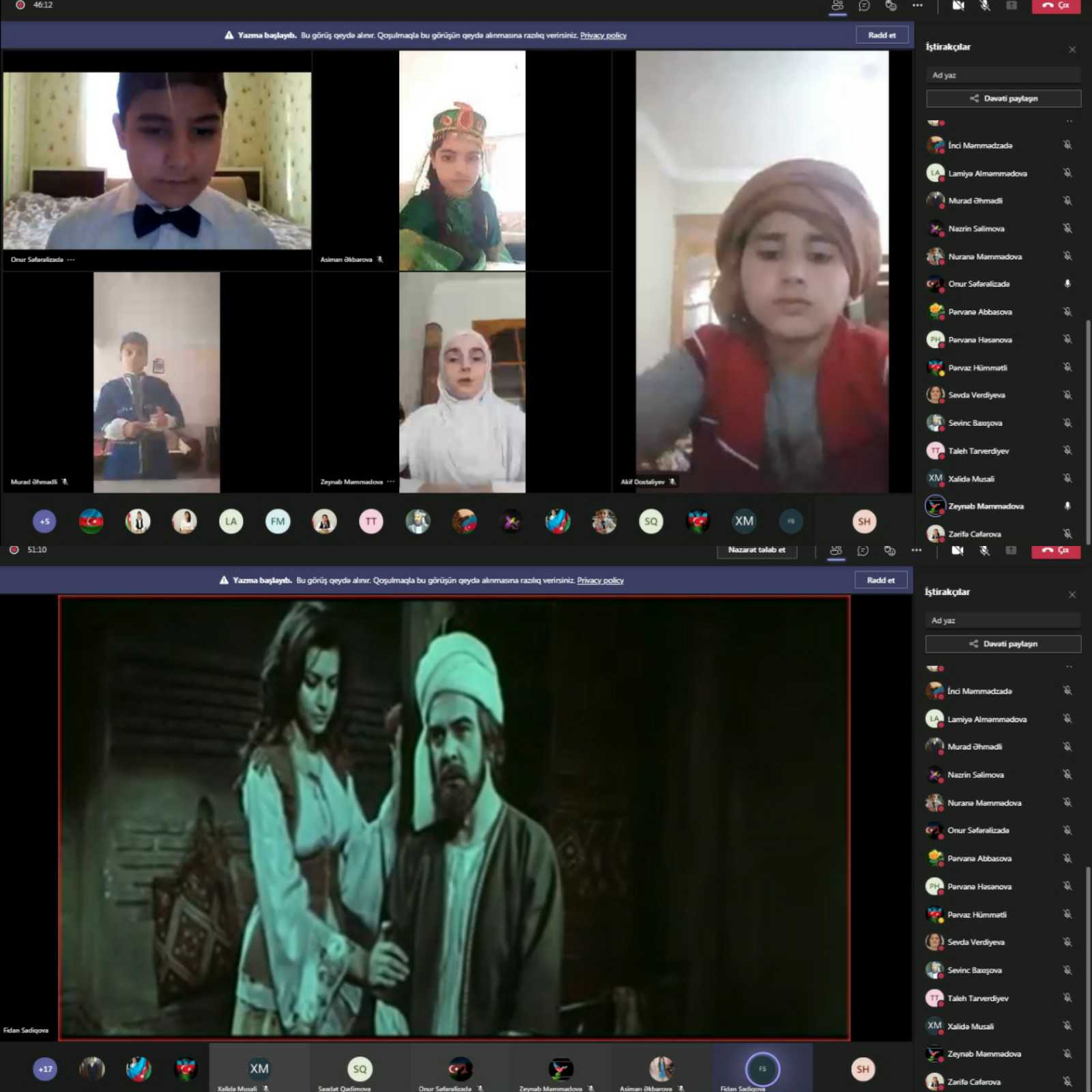
Task: Click Fidan Sadiqova FS avatar in 51:10 strip
Action: 762,1069
